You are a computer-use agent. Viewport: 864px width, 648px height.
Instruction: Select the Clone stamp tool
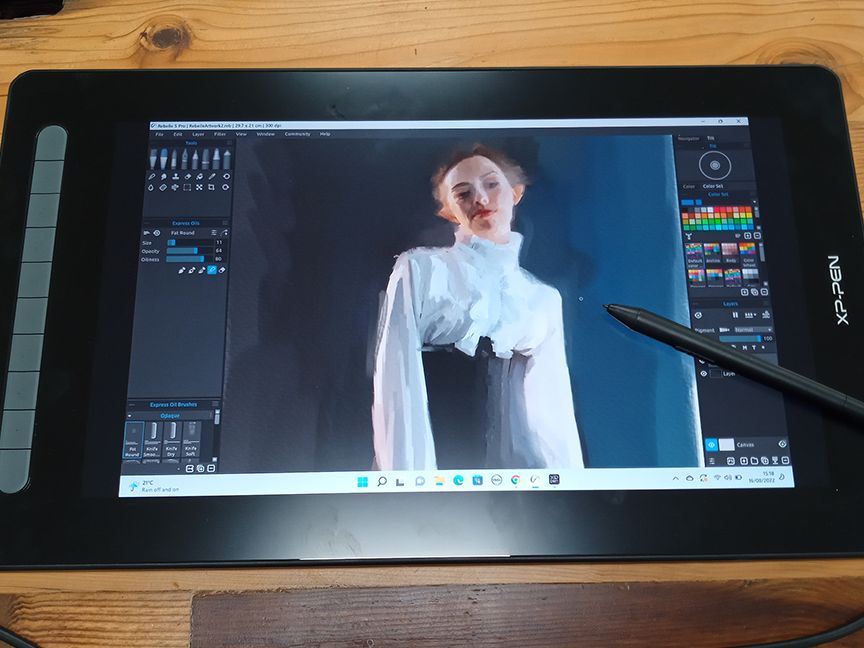[176, 177]
